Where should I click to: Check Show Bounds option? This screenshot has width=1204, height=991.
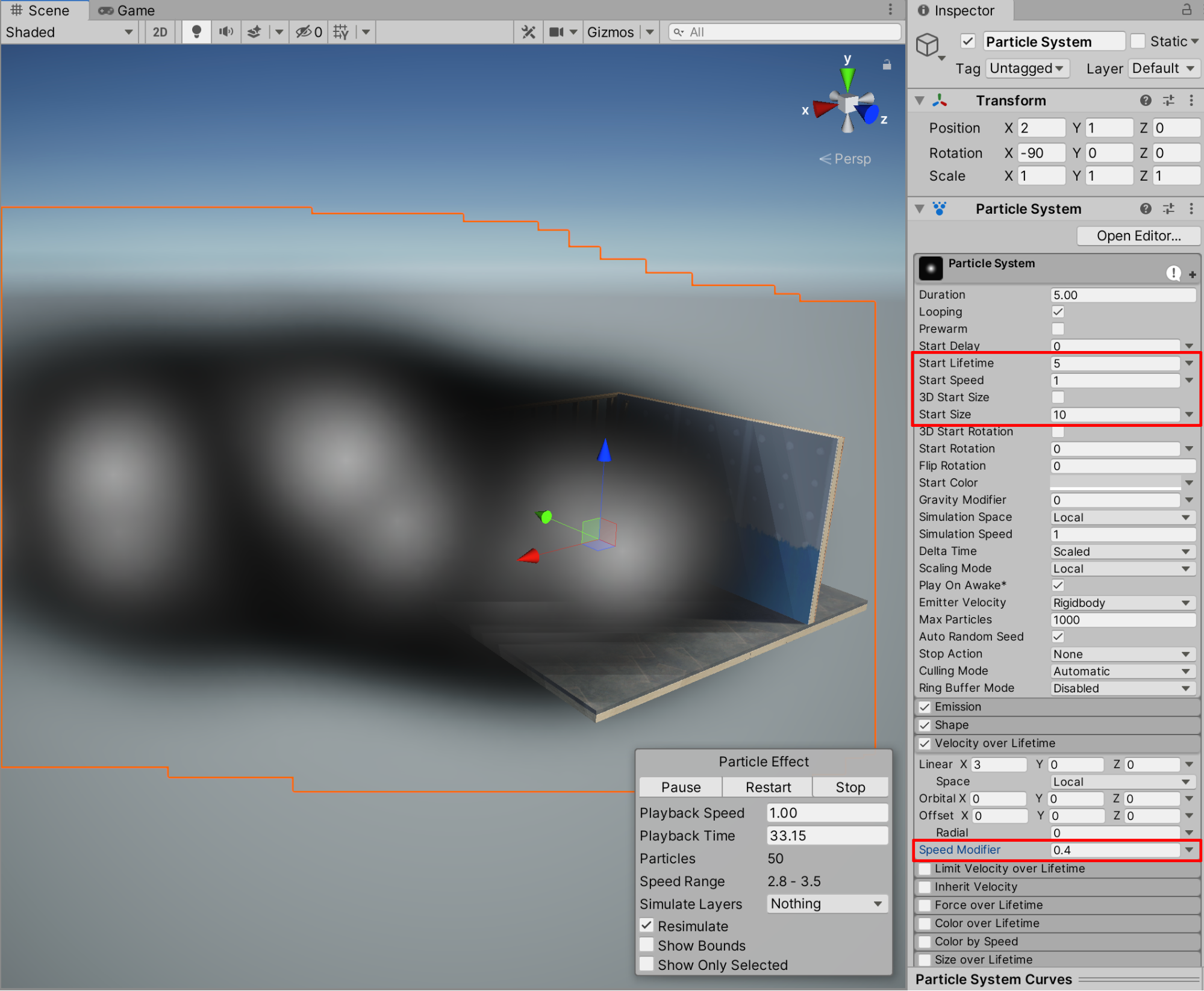[x=647, y=945]
